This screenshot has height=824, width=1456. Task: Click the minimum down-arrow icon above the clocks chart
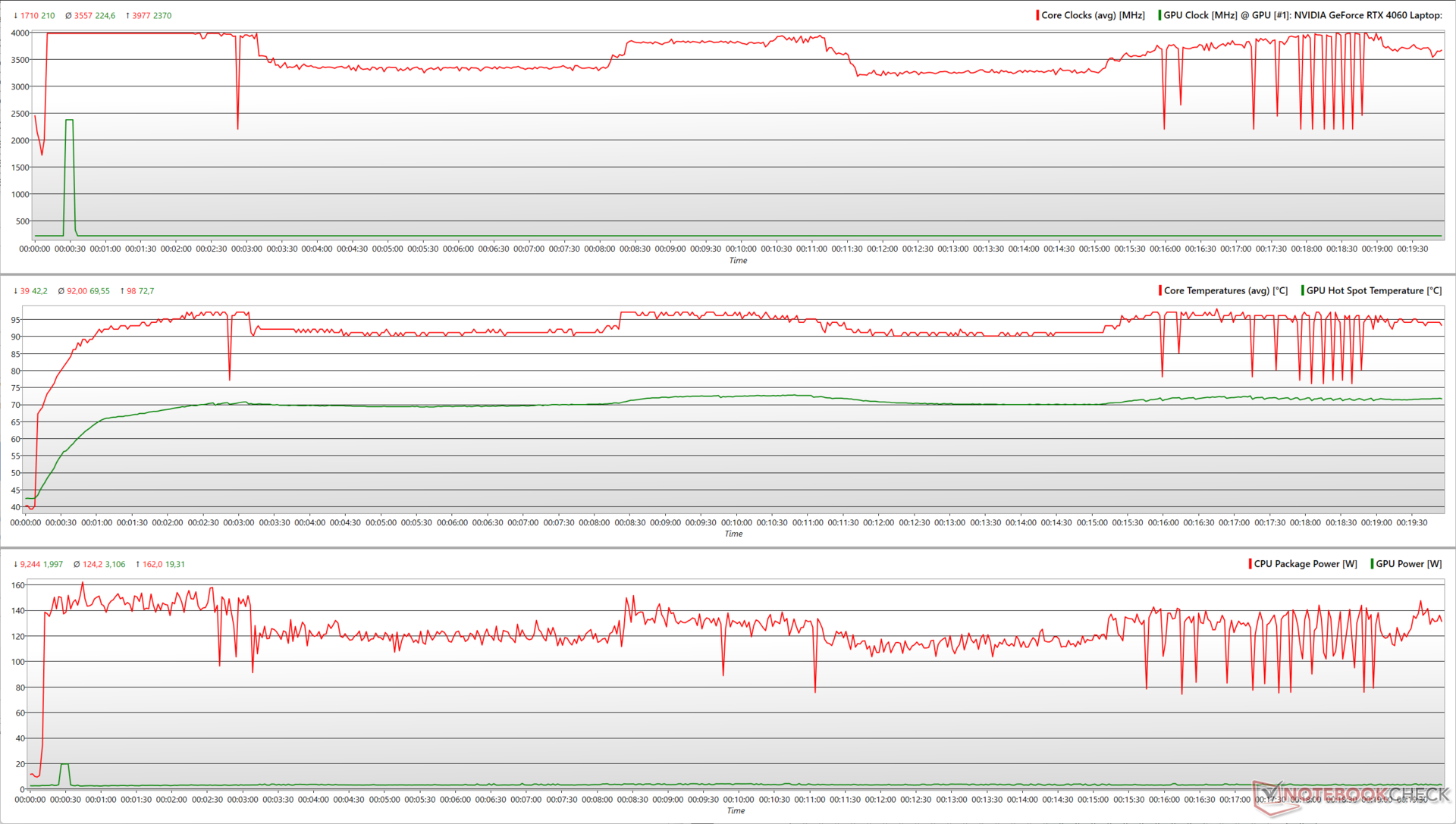[16, 15]
